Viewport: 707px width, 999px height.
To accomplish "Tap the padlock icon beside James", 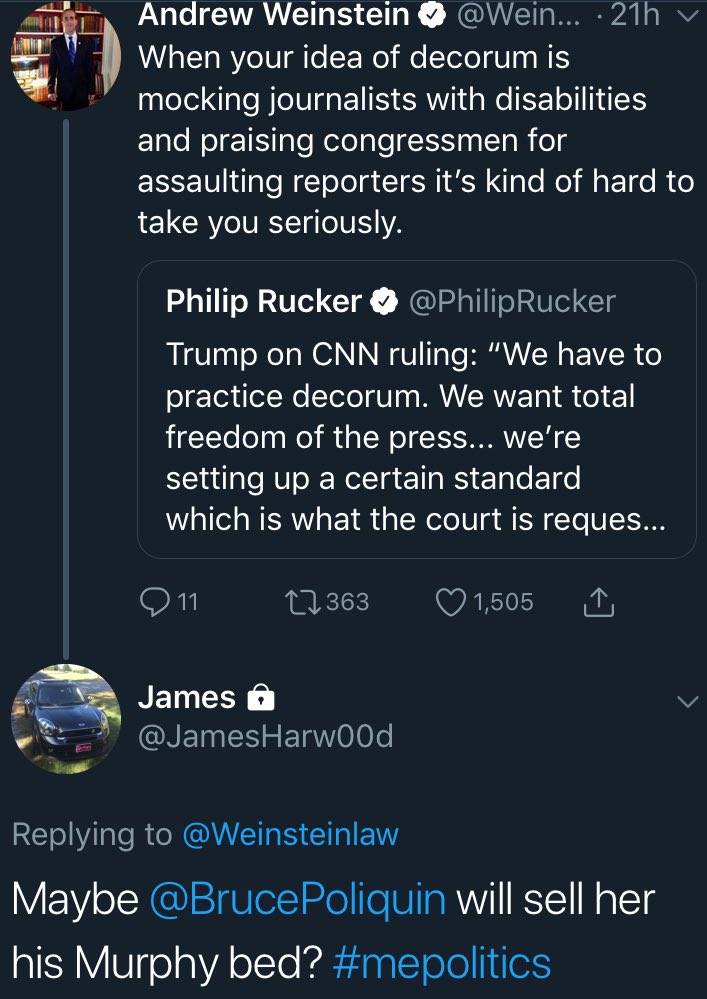I will coord(261,698).
